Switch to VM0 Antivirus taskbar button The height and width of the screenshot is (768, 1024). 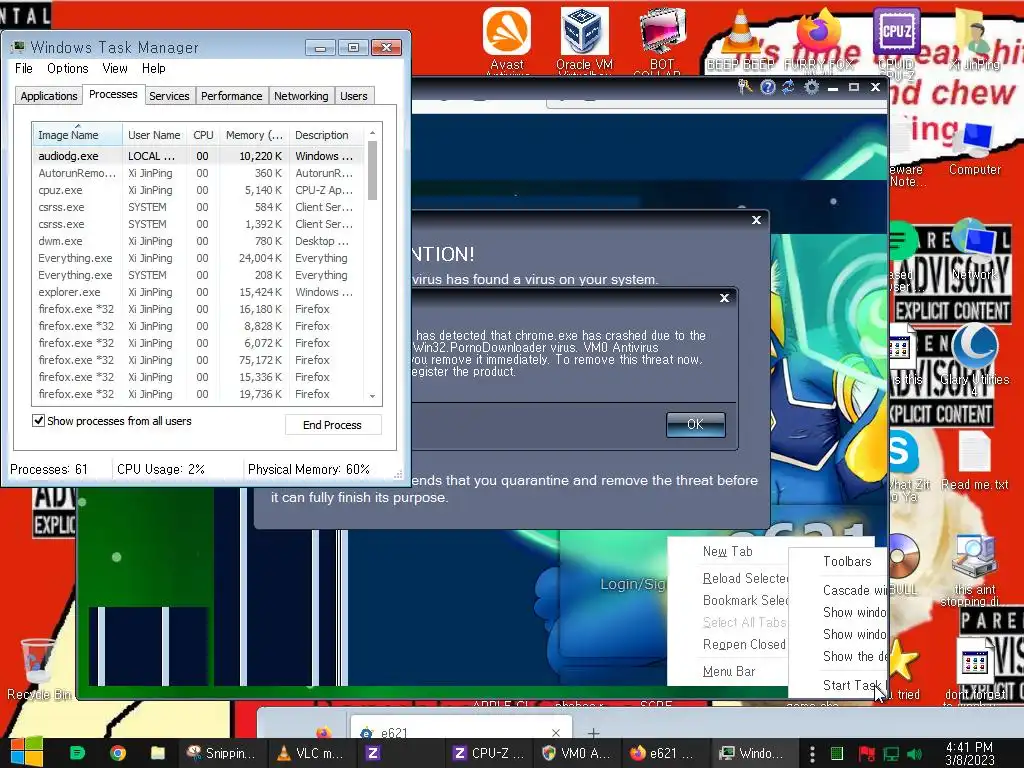click(577, 753)
